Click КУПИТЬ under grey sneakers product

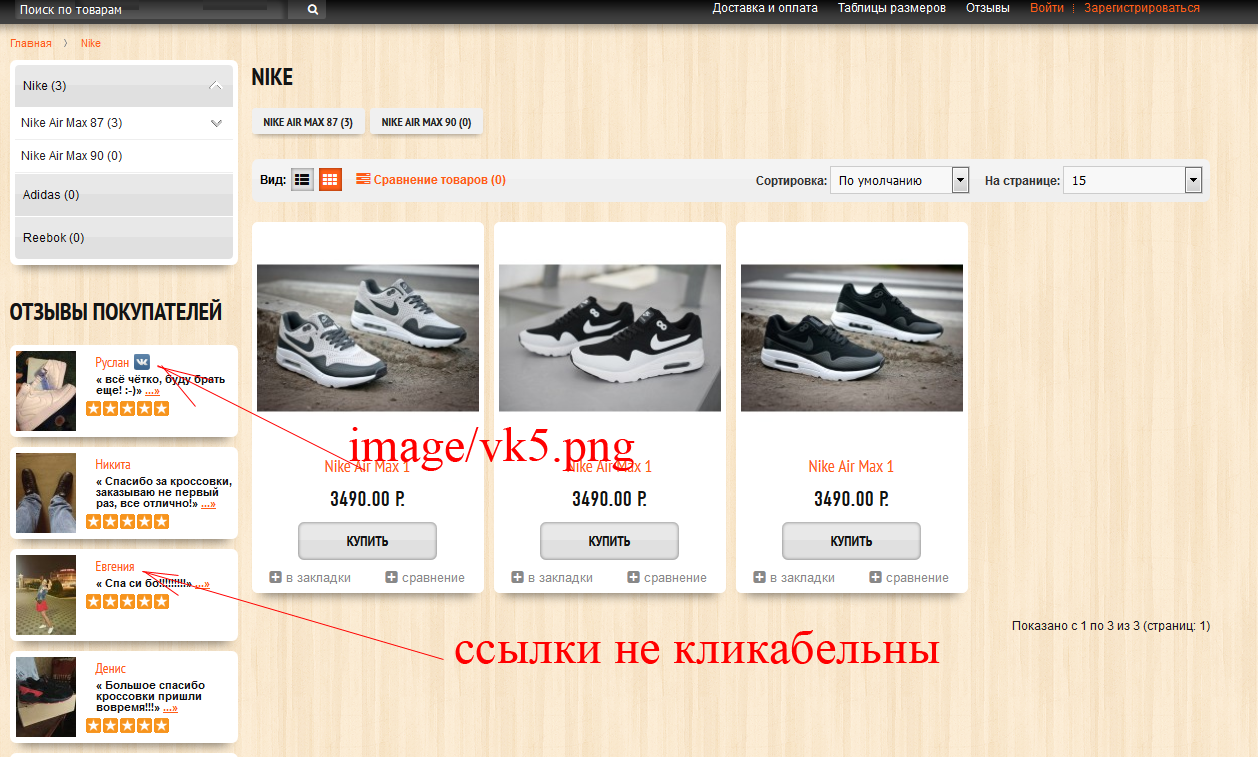tap(368, 541)
